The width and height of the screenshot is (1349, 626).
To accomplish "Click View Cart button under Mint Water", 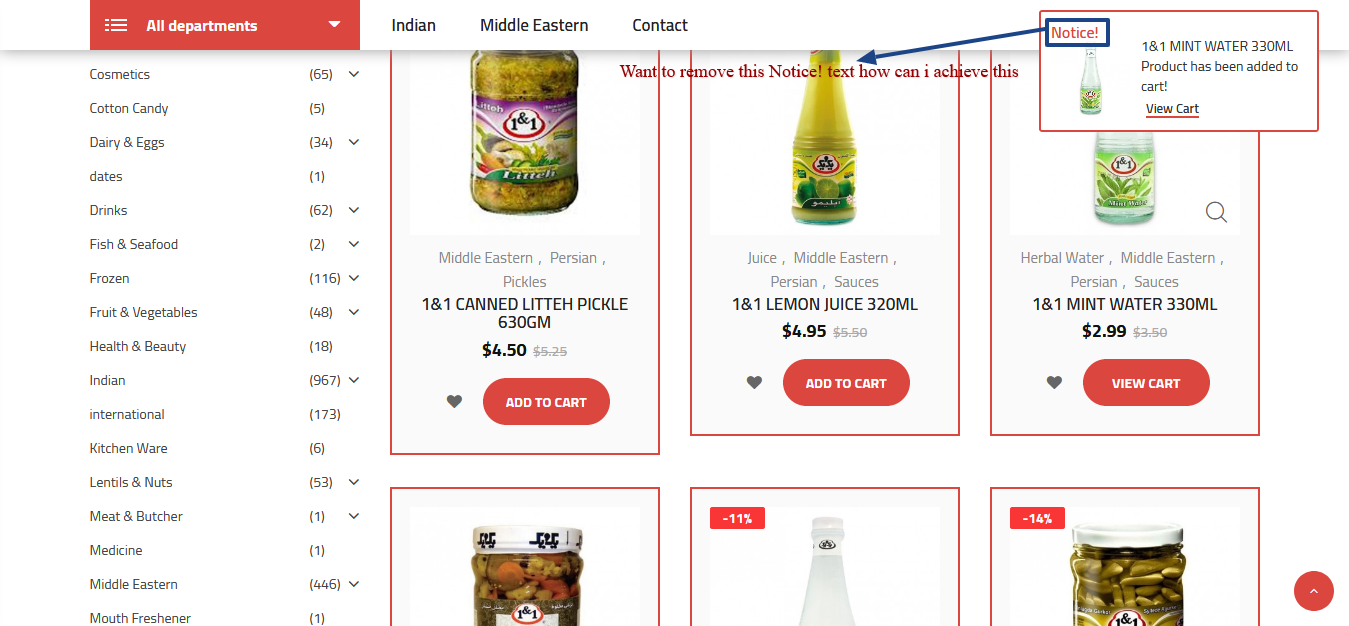I will tap(1146, 383).
